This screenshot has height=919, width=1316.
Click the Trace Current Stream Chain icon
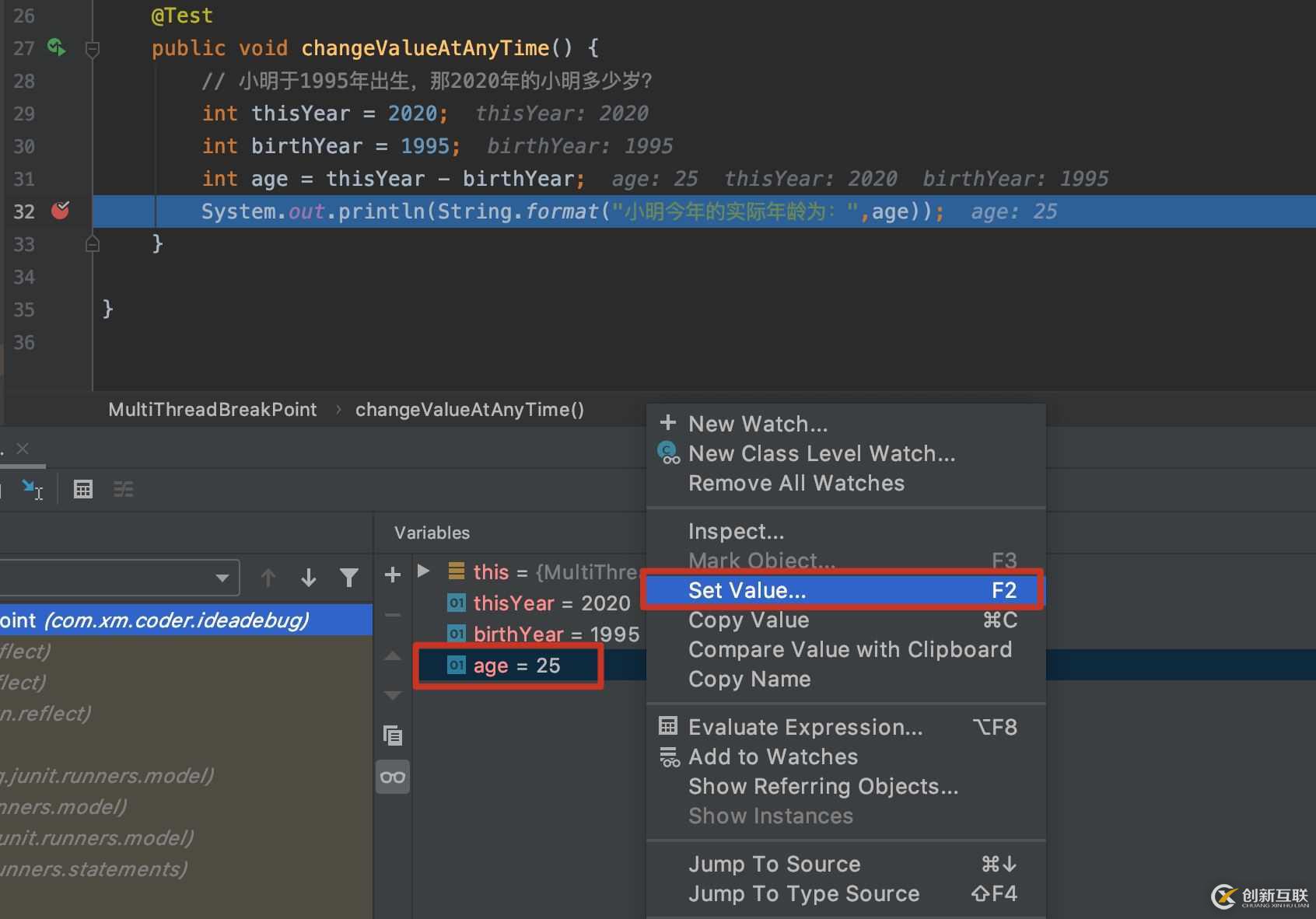tap(124, 489)
